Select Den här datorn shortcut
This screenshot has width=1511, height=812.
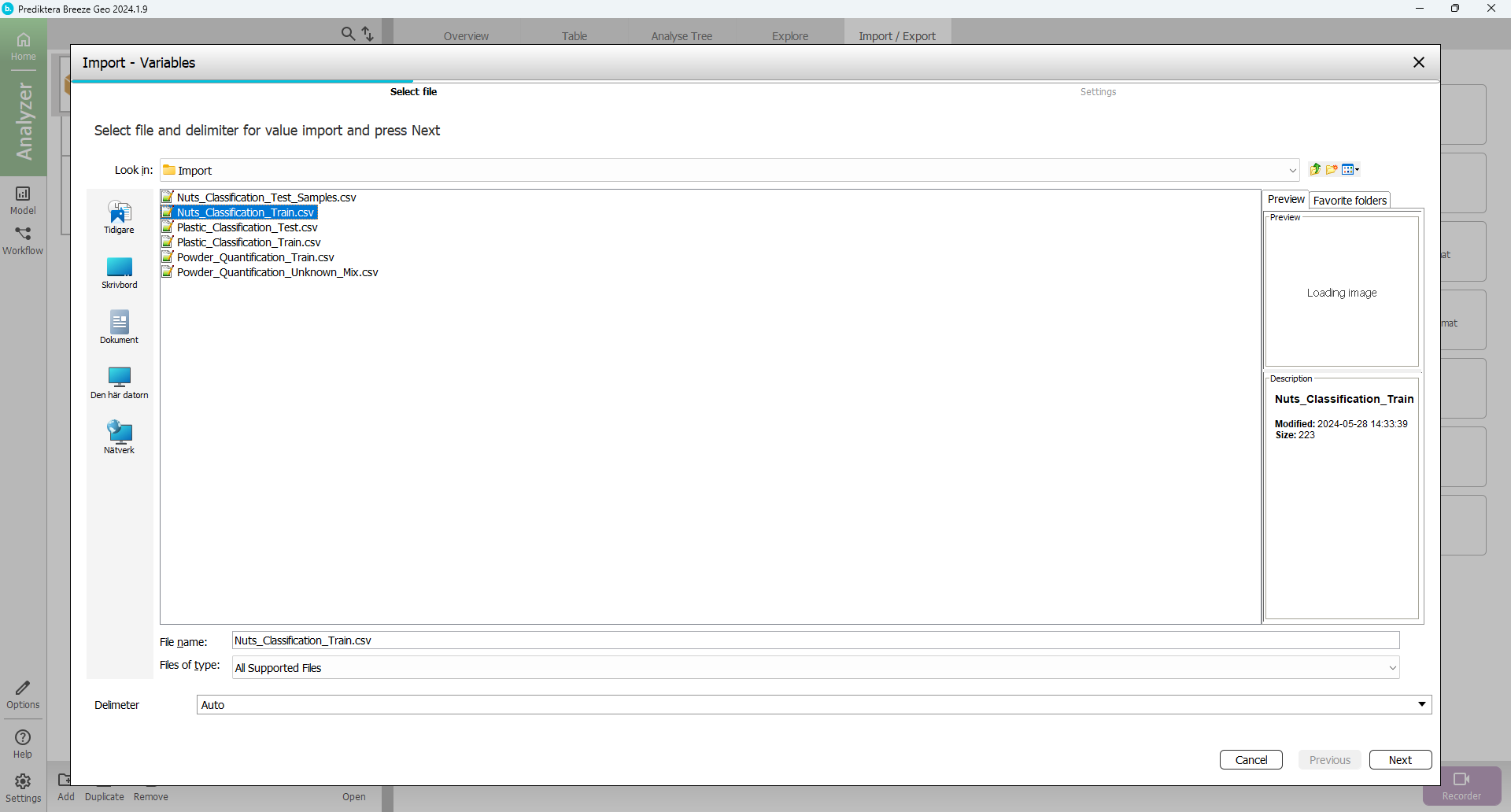(119, 382)
